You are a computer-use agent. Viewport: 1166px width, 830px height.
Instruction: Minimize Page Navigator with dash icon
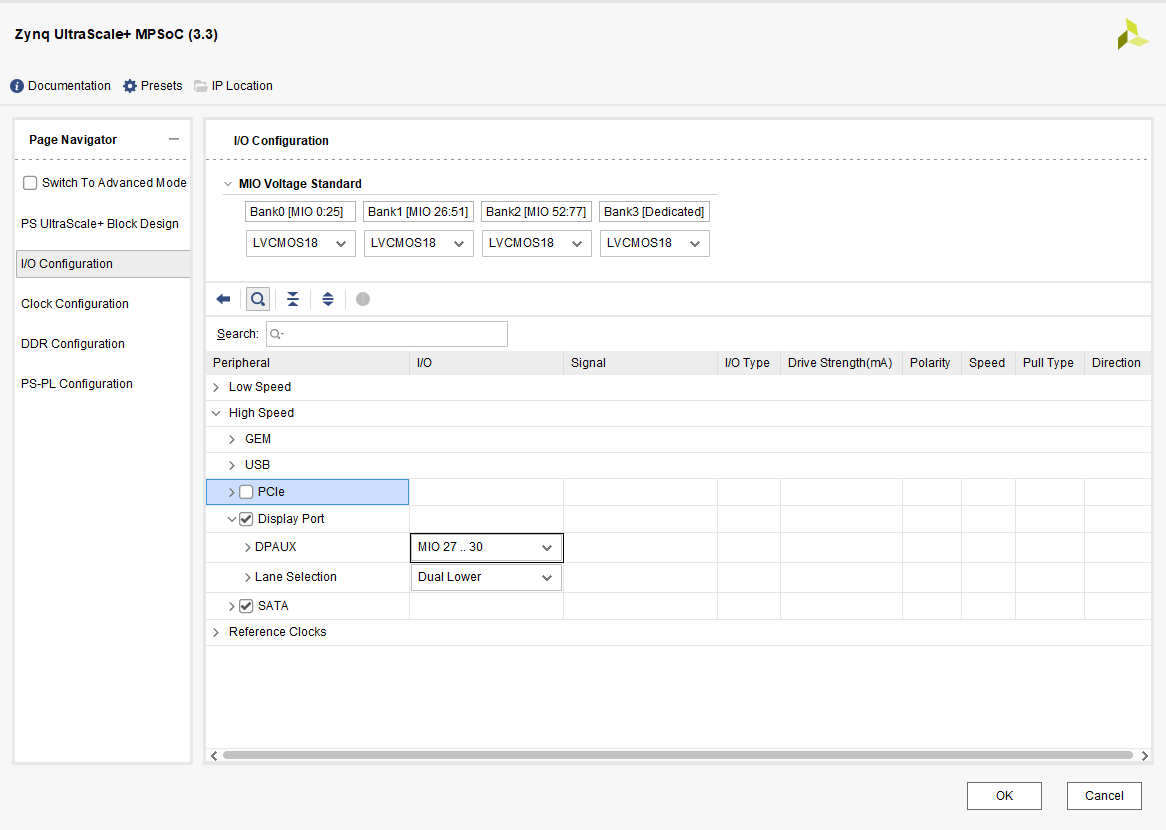[174, 140]
